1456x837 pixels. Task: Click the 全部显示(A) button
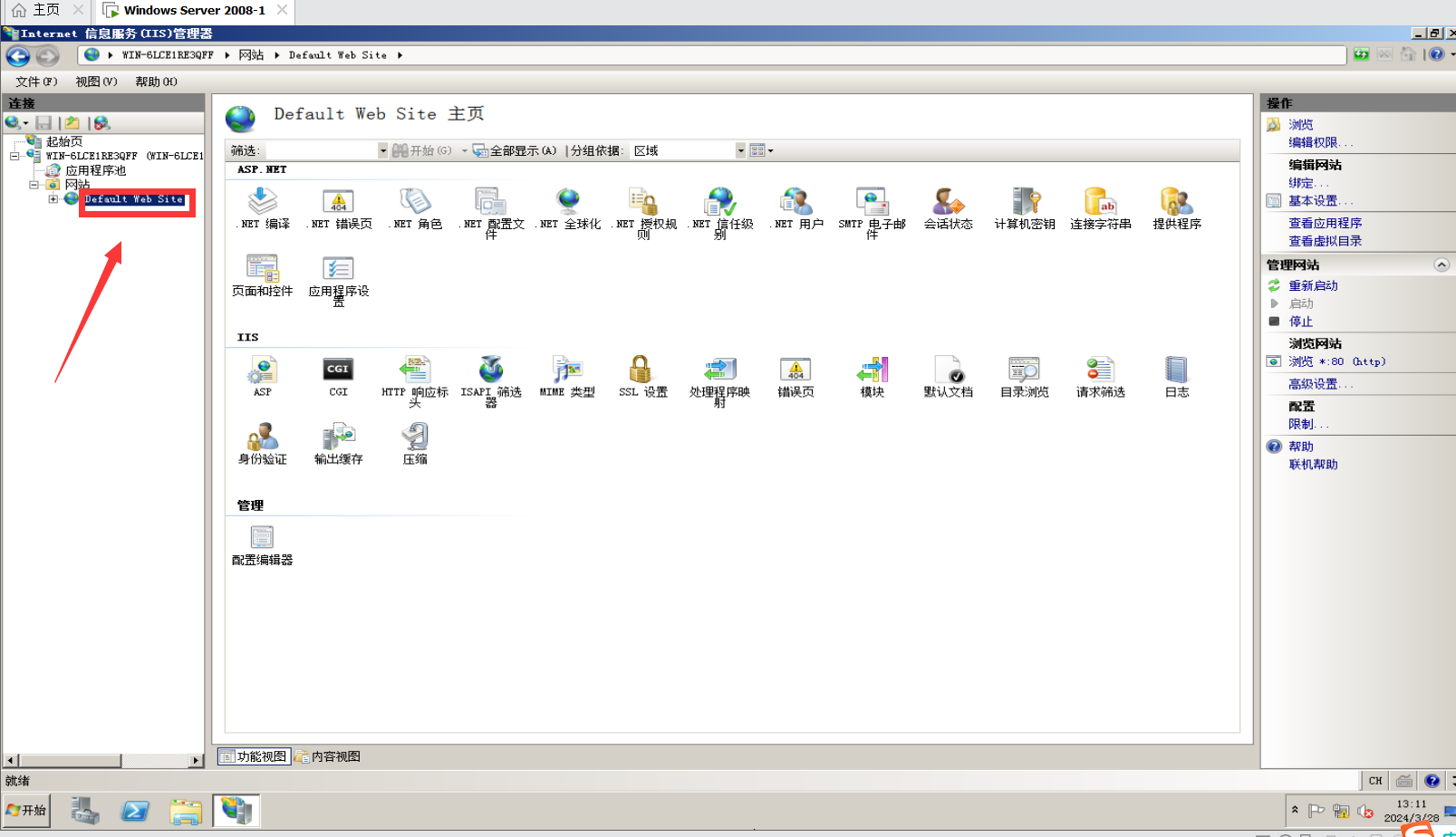point(515,150)
